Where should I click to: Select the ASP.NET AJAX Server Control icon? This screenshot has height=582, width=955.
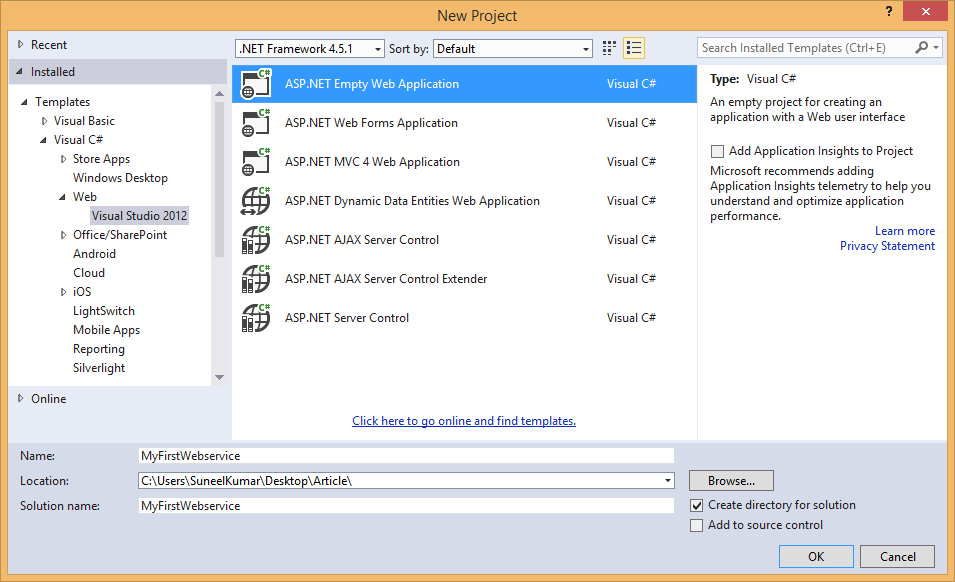tap(257, 239)
